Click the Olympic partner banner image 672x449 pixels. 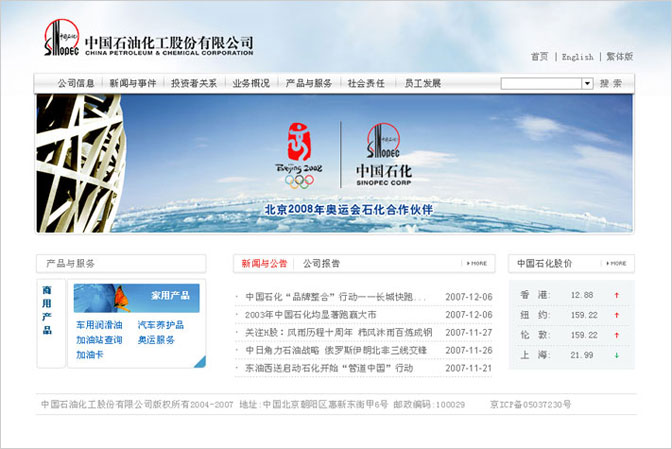334,164
